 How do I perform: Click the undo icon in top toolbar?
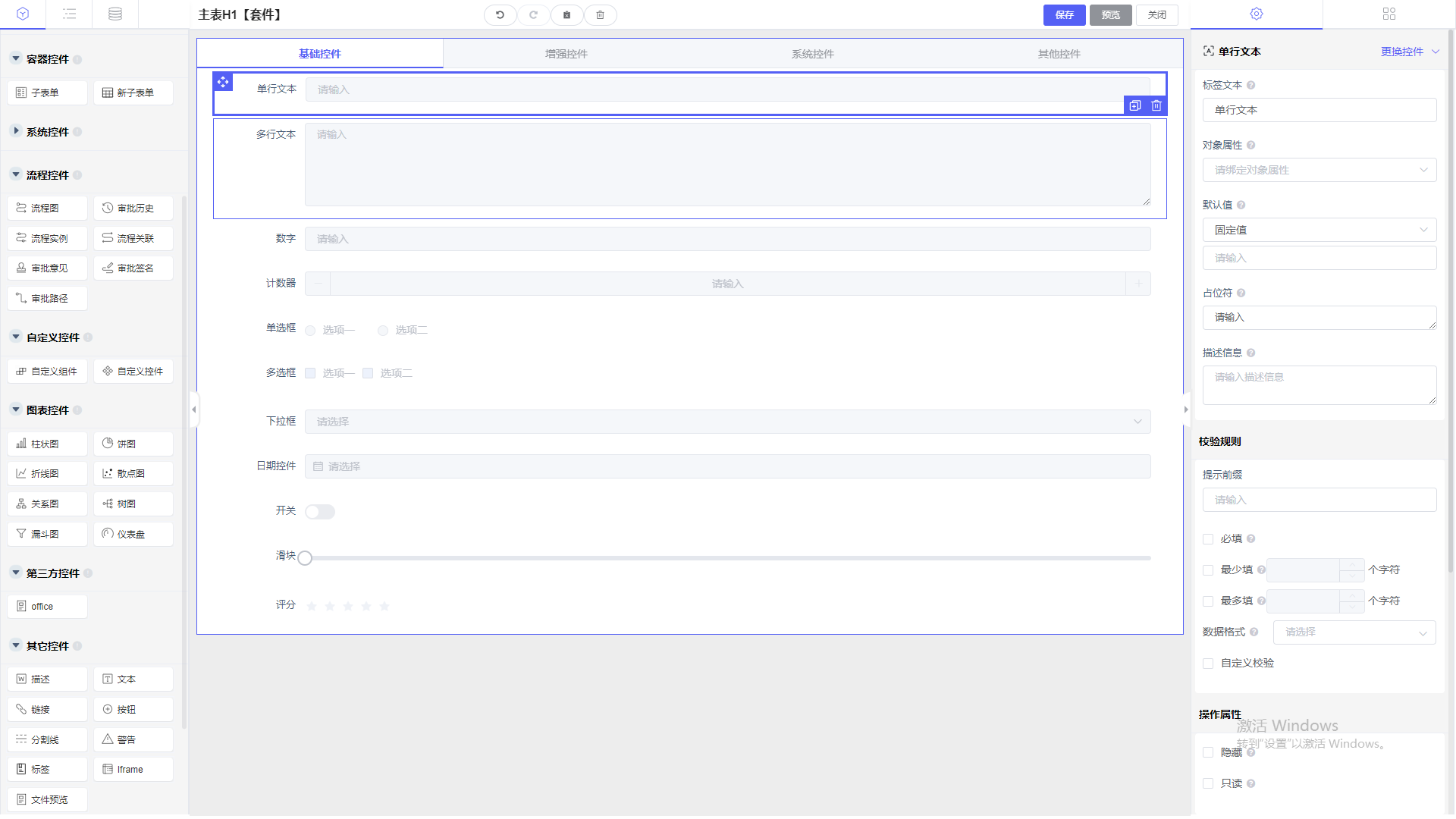500,15
